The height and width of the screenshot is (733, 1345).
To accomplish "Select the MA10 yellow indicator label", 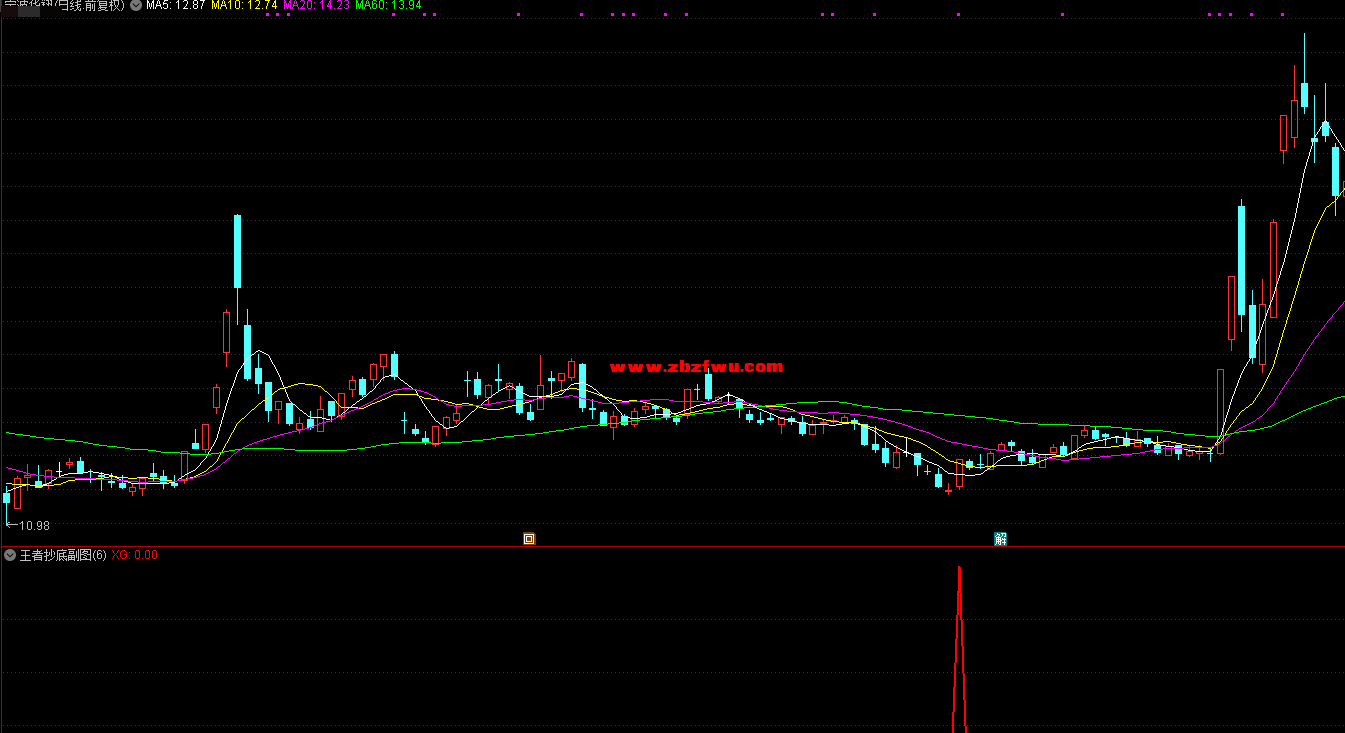I will (243, 5).
